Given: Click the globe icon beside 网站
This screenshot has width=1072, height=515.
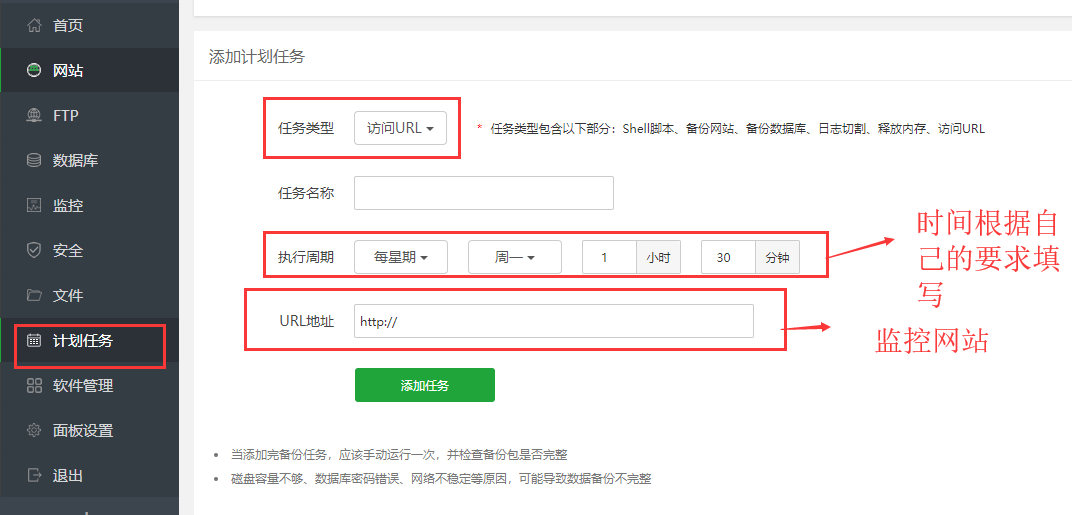Looking at the screenshot, I should pyautogui.click(x=34, y=70).
